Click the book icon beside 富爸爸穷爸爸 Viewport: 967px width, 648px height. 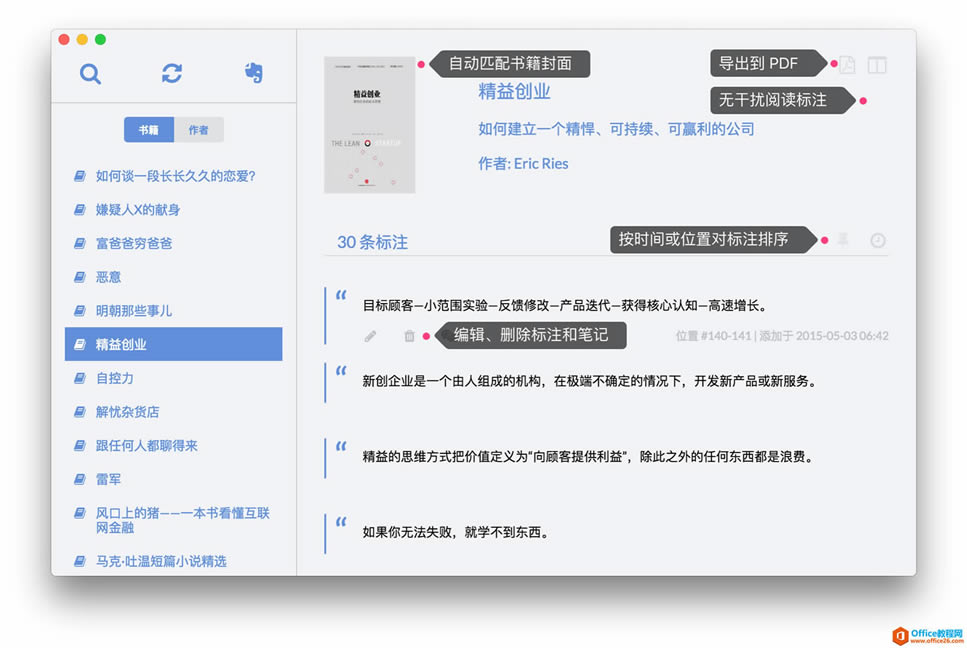[80, 244]
